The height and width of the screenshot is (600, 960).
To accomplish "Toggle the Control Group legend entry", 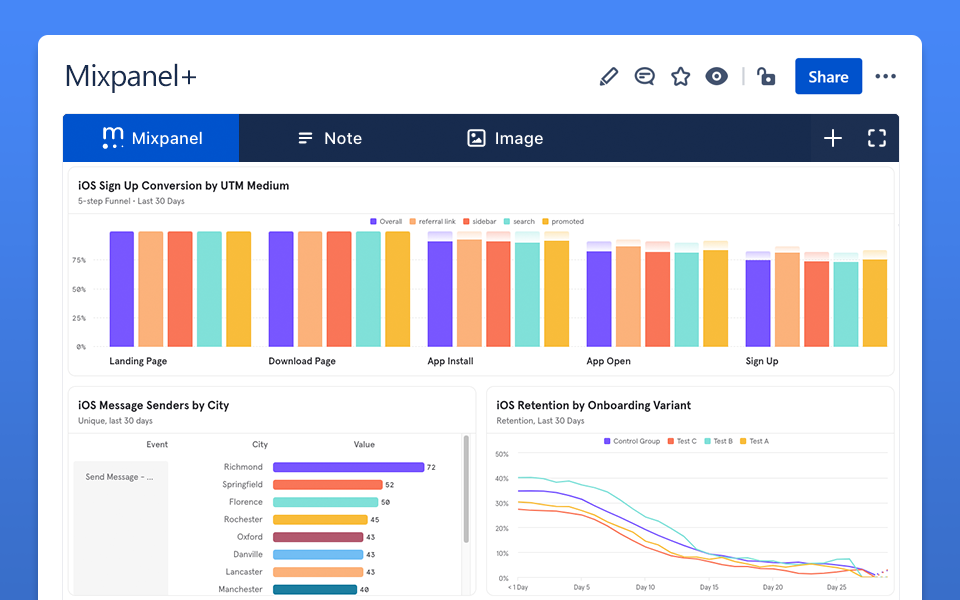I will click(632, 441).
